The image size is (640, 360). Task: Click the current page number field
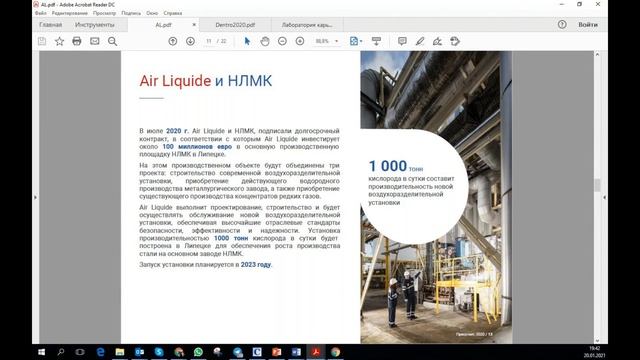209,41
